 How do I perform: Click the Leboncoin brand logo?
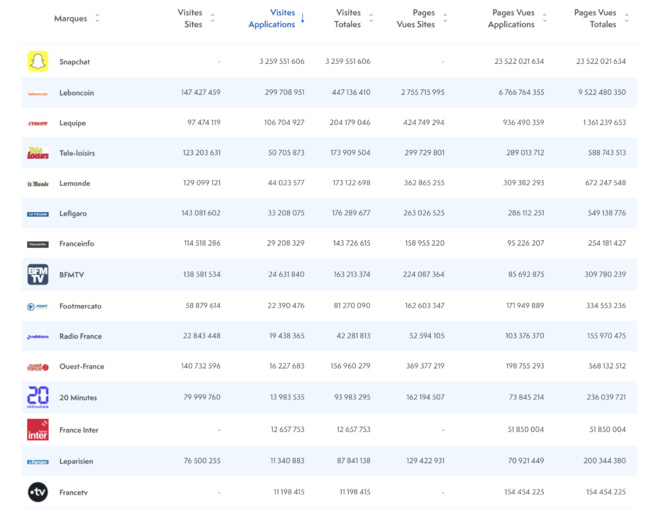pyautogui.click(x=37, y=93)
